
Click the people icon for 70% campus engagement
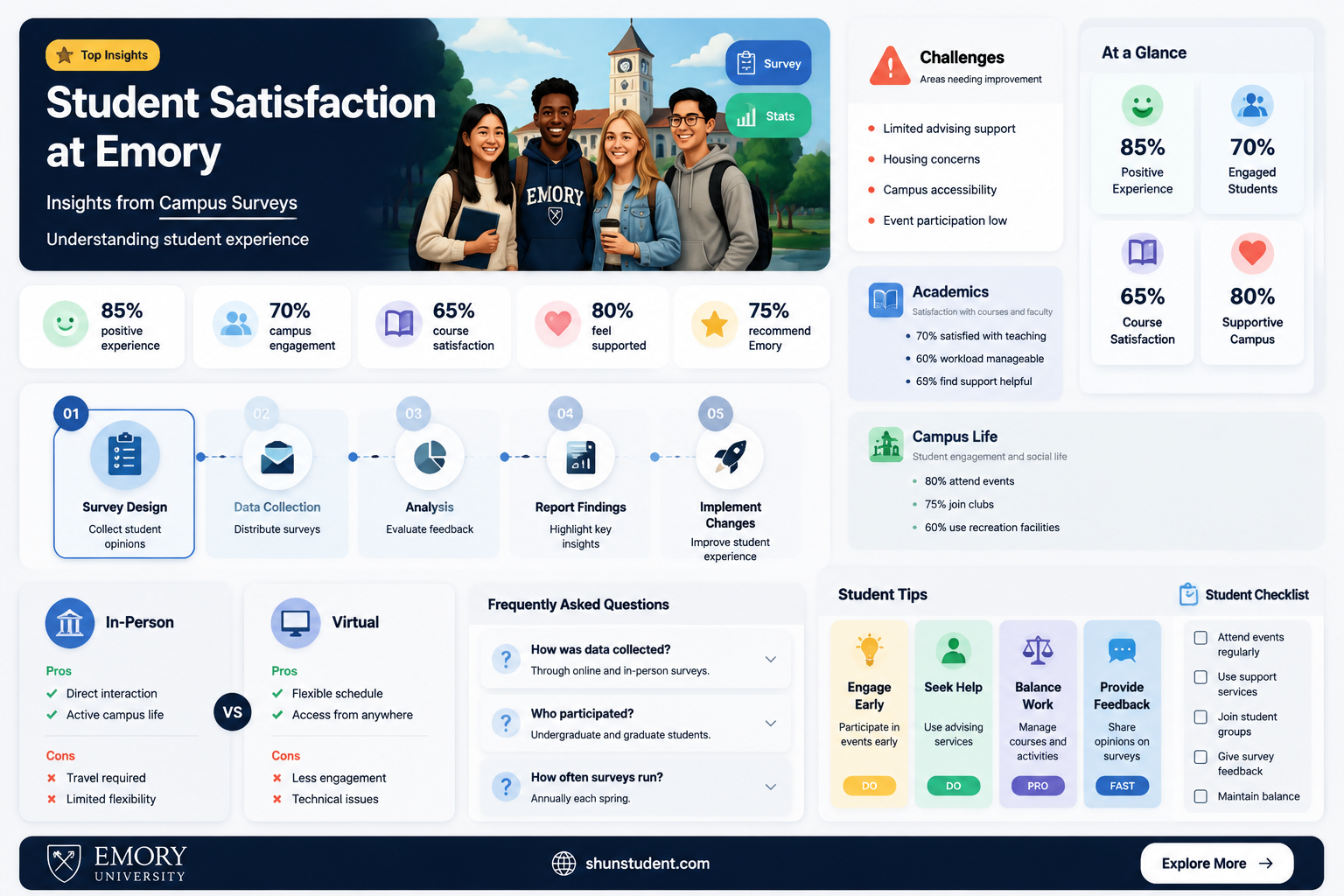pyautogui.click(x=235, y=324)
